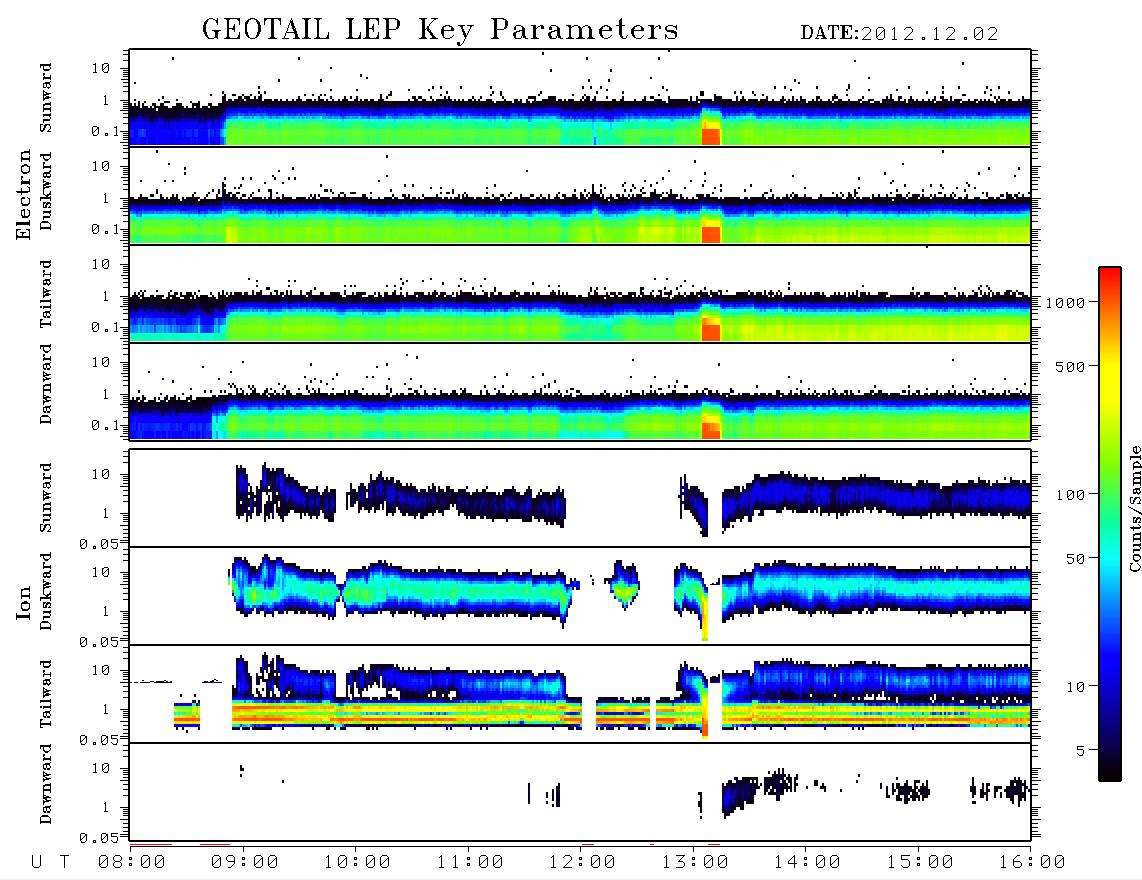Select the 13:00 time tick label
1142x880 pixels.
[695, 863]
